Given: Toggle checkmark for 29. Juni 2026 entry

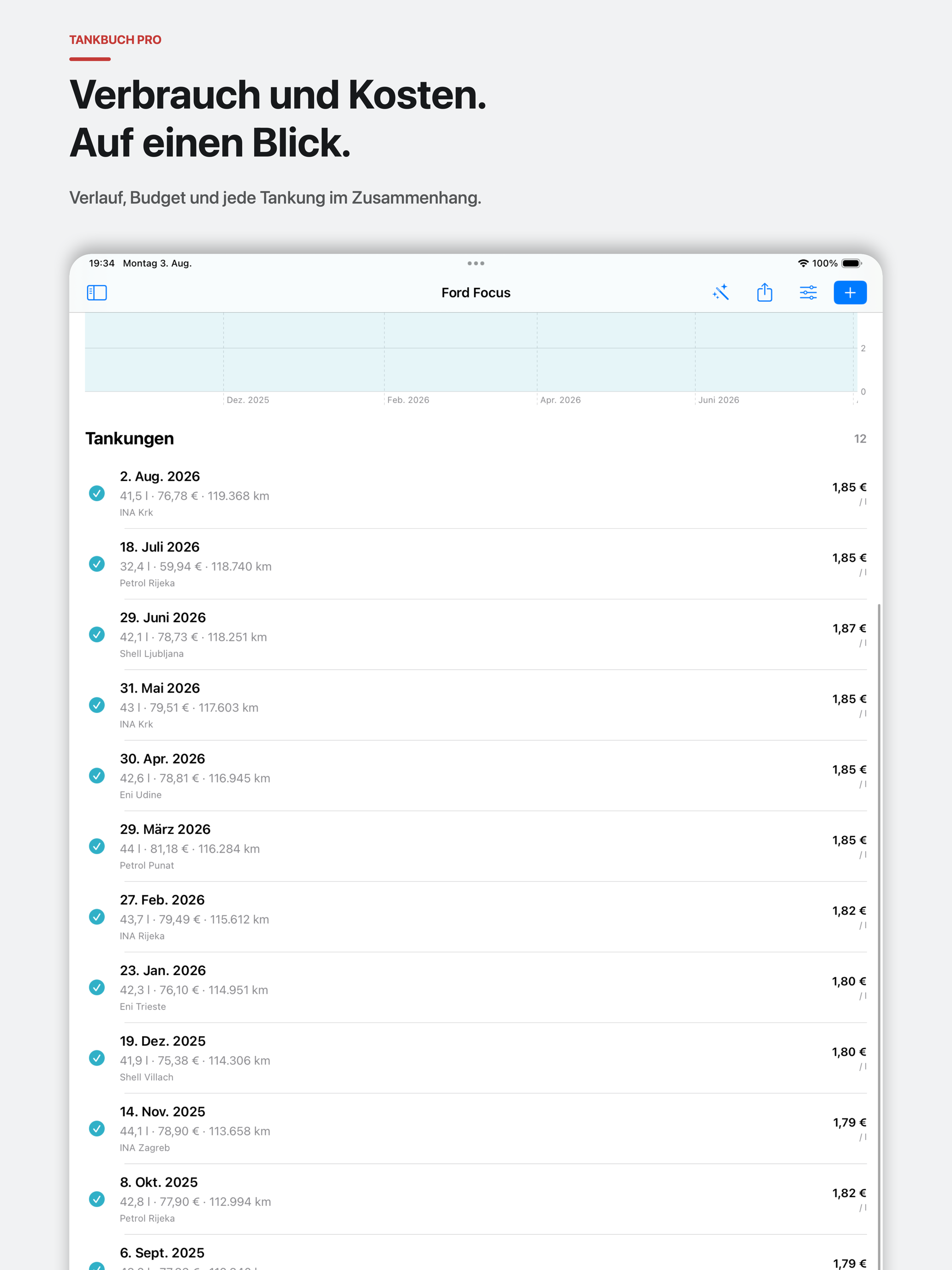Looking at the screenshot, I should click(97, 635).
